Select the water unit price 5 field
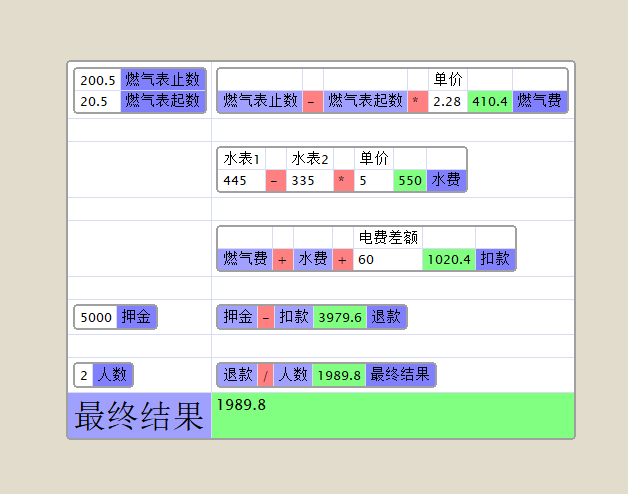 coord(373,181)
